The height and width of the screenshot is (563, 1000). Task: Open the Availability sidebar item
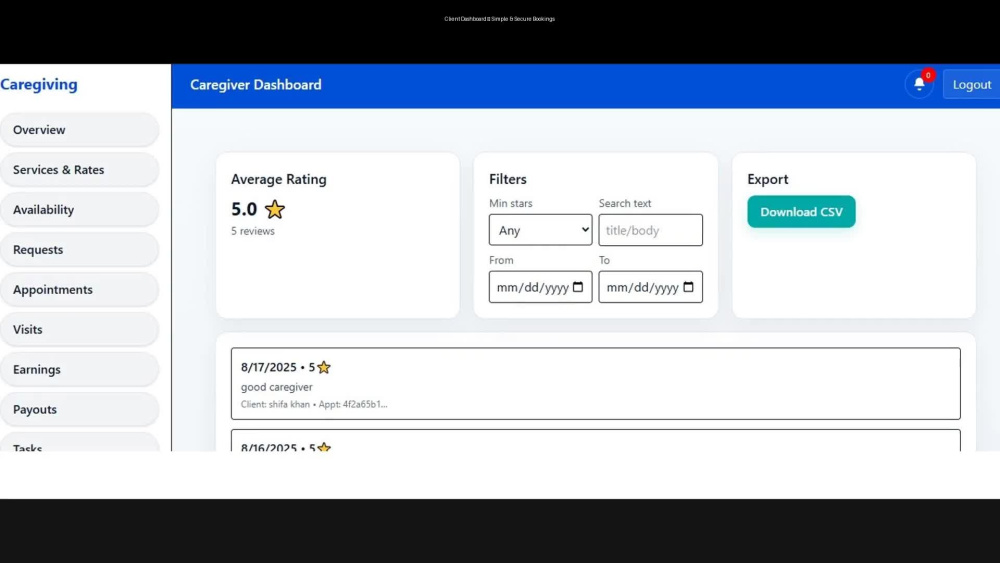pos(80,210)
